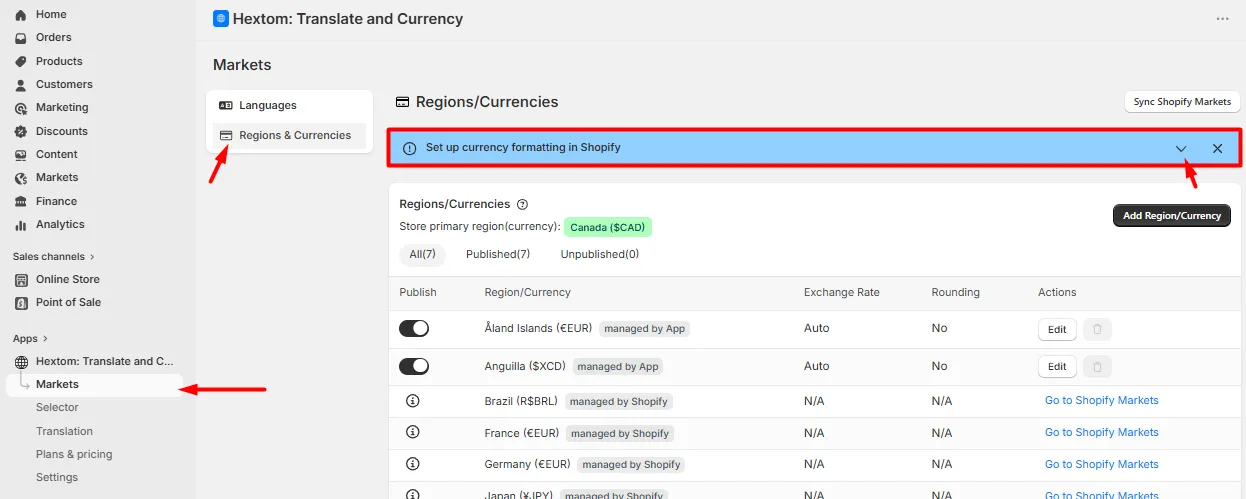The image size is (1246, 499).
Task: Open Regions & Currencies menu item
Action: (289, 136)
